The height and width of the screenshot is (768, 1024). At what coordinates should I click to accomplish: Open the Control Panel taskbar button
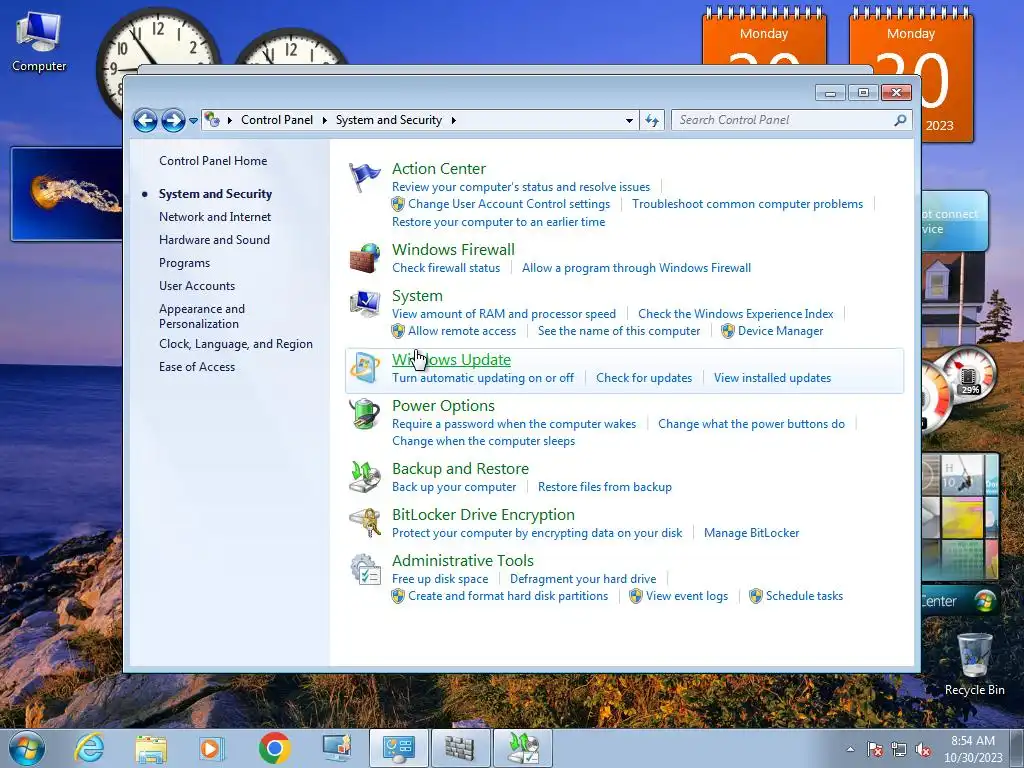(x=398, y=748)
